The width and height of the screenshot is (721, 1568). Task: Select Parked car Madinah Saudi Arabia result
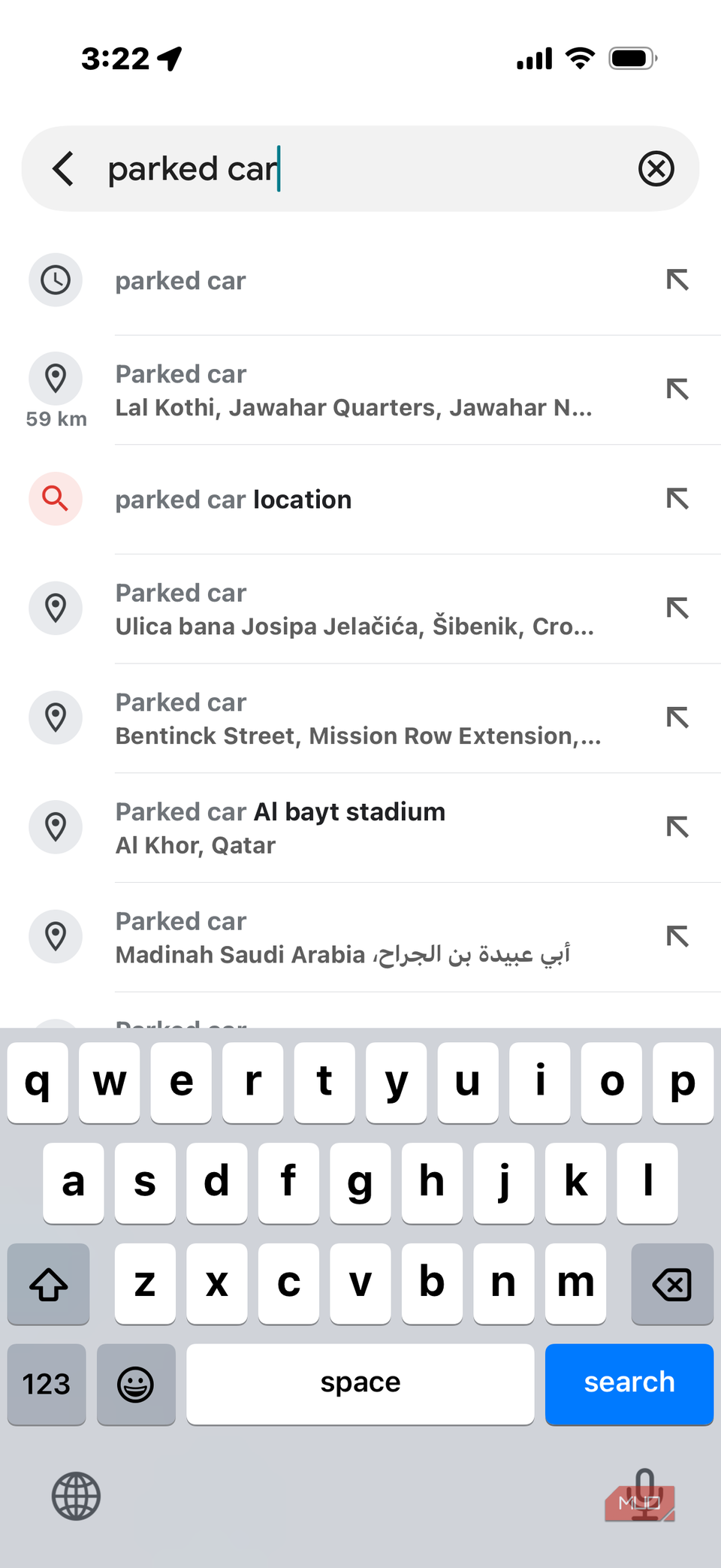(x=342, y=938)
